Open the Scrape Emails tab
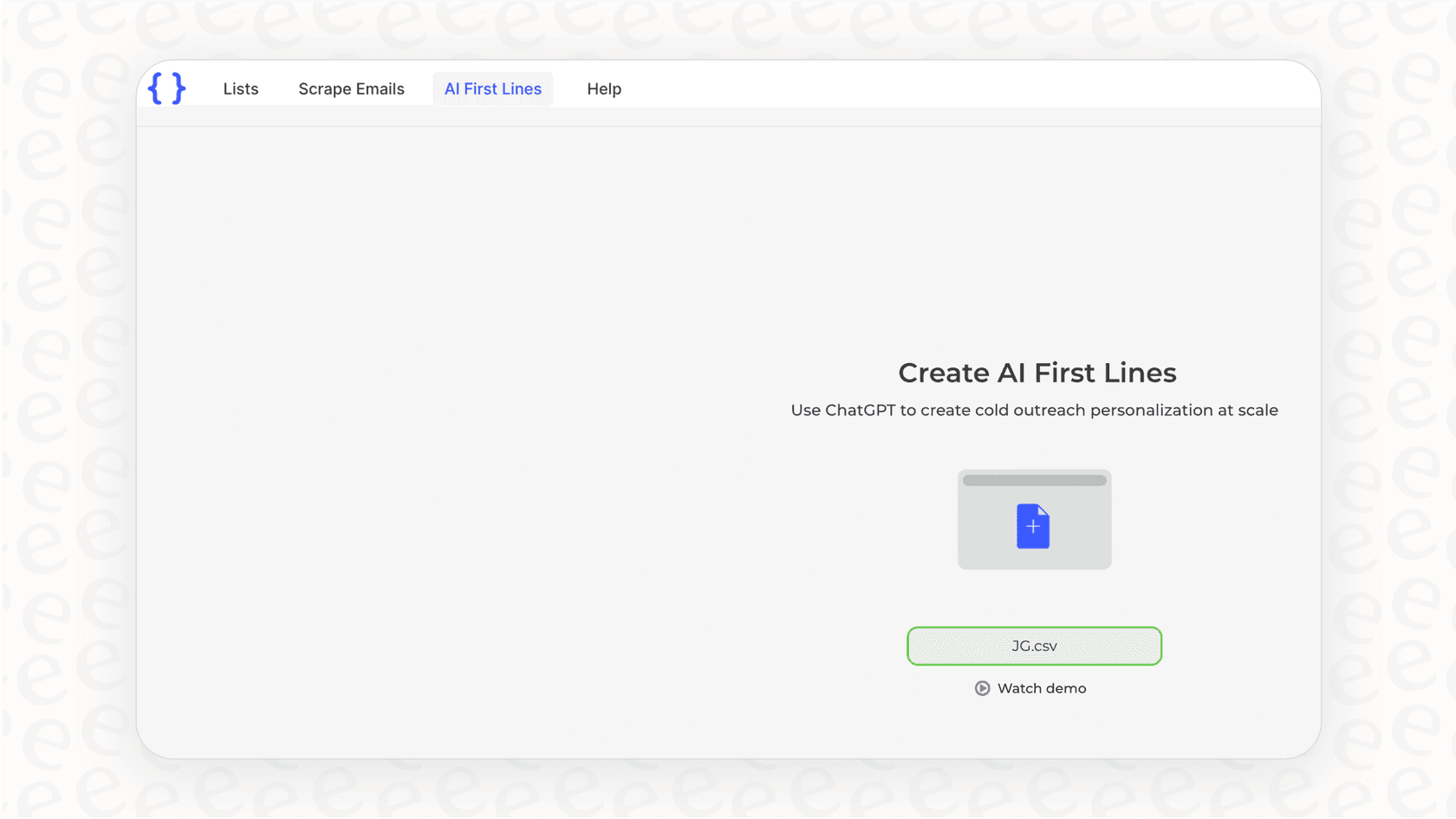The width and height of the screenshot is (1456, 819). click(x=351, y=88)
